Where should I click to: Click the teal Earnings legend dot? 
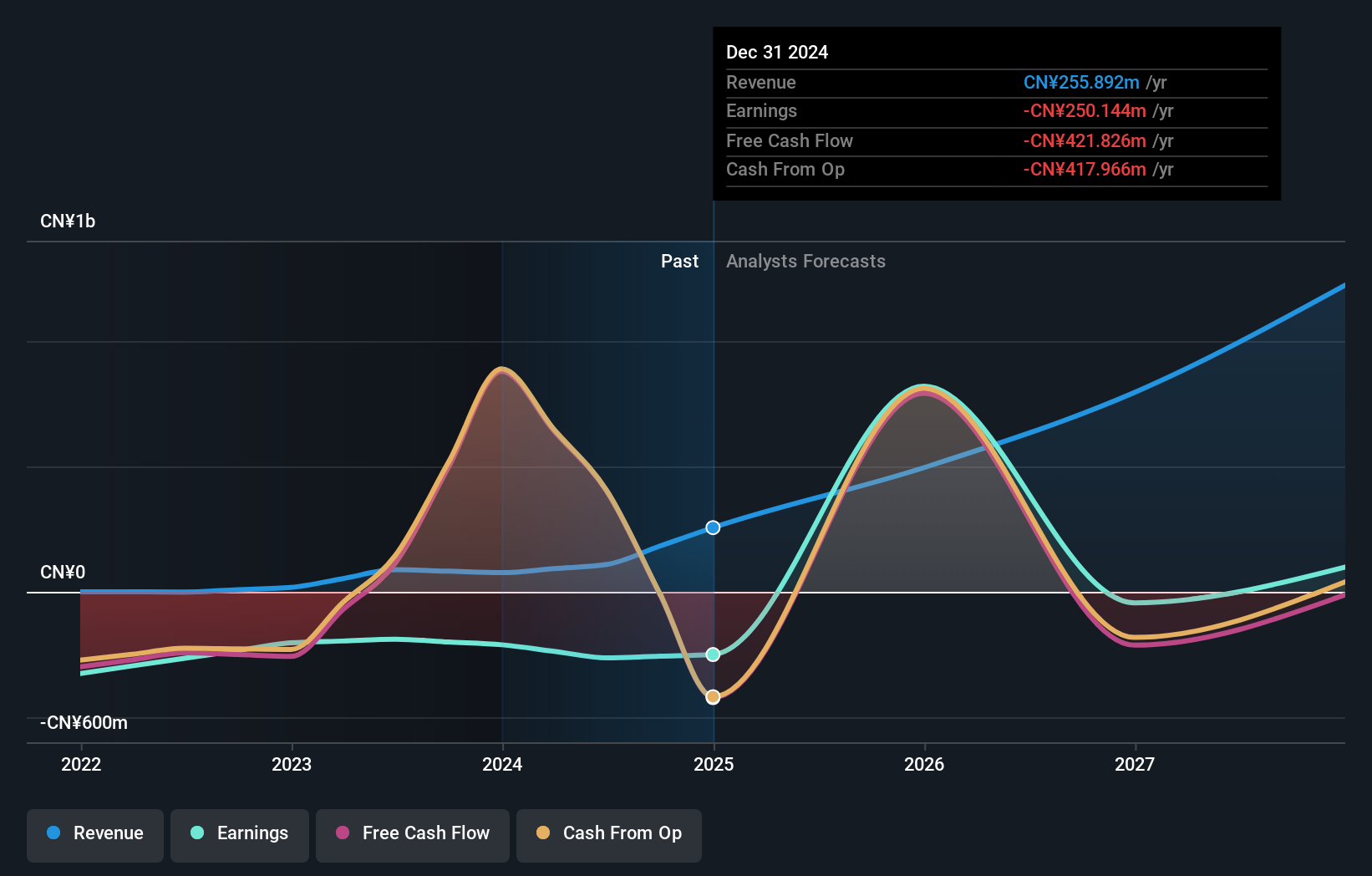click(x=197, y=833)
